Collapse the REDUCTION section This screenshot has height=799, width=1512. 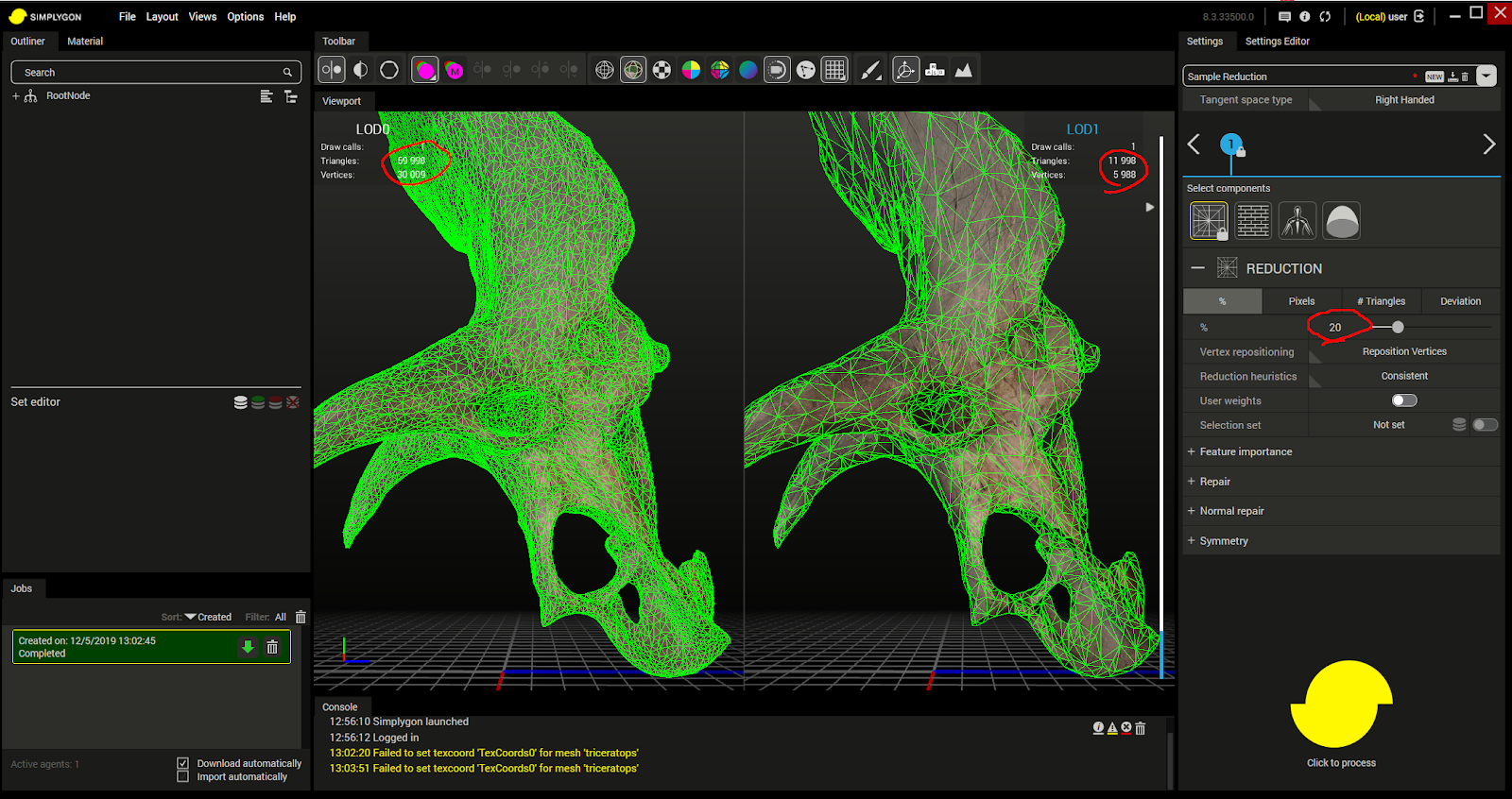tap(1197, 268)
